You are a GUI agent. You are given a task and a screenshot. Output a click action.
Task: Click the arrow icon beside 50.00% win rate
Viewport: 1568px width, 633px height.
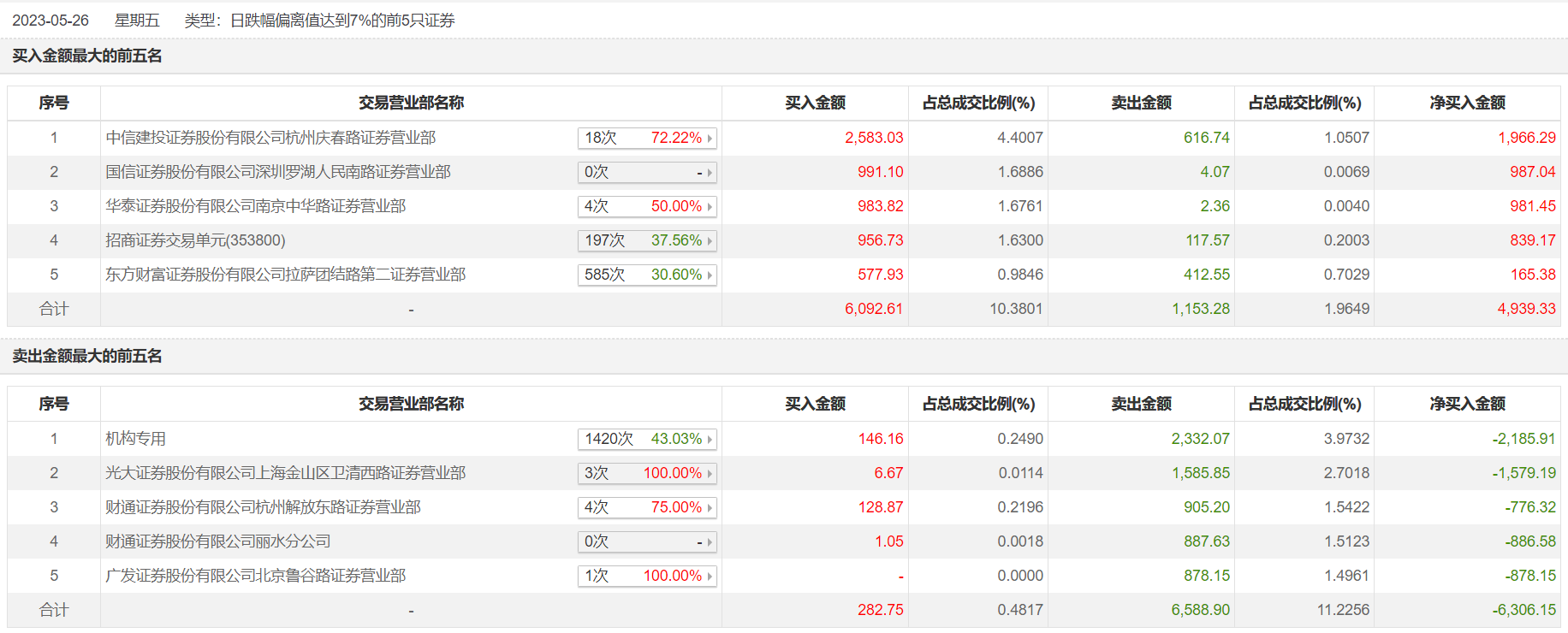click(x=710, y=207)
